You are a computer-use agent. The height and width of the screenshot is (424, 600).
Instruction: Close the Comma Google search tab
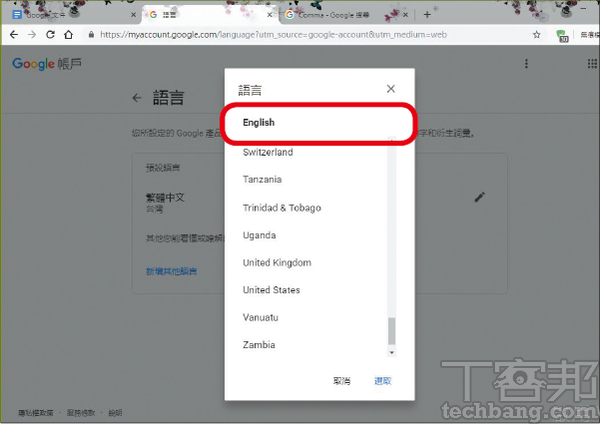(405, 15)
